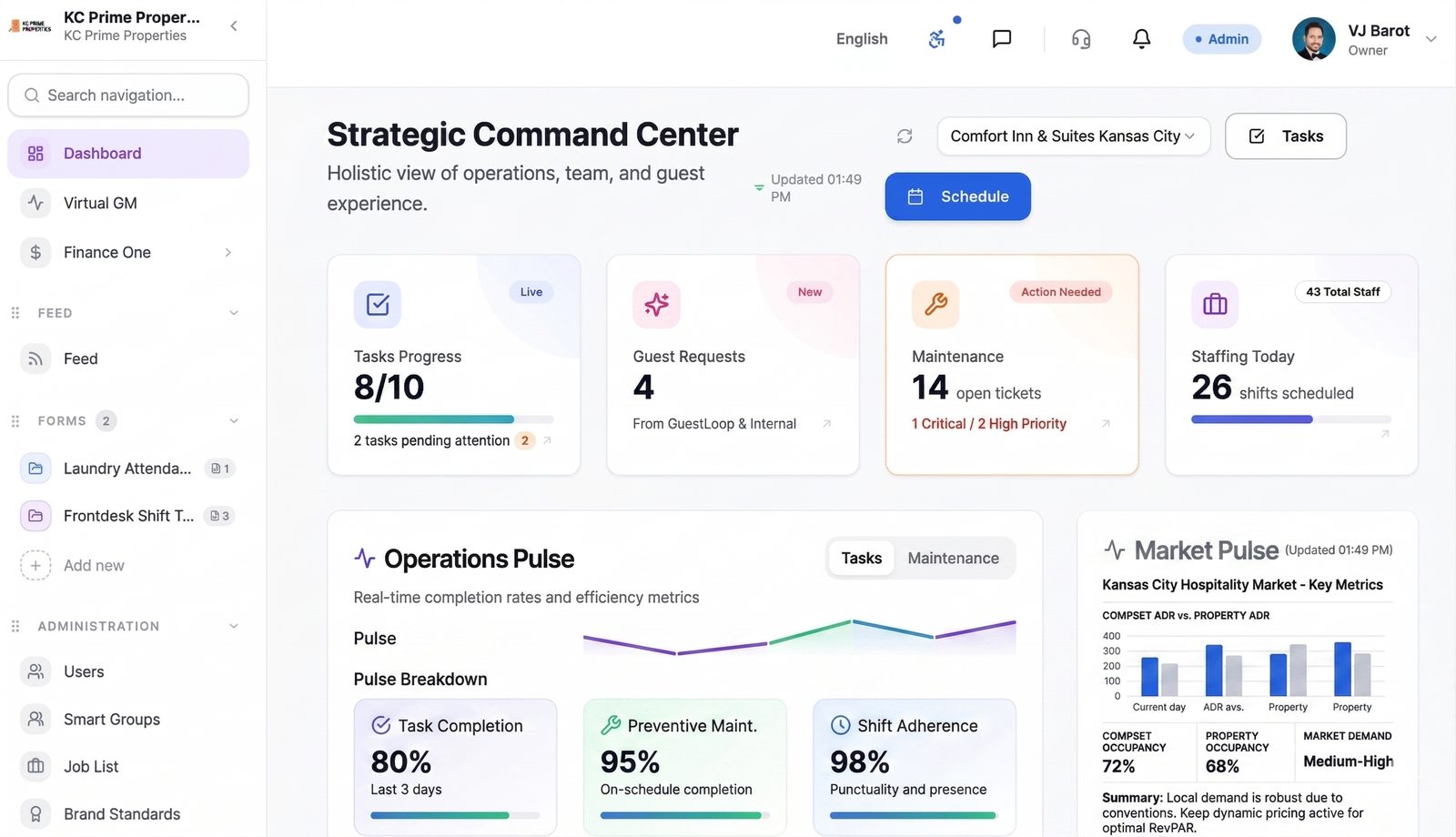Open the support headset icon
The width and height of the screenshot is (1456, 837).
tap(1080, 38)
